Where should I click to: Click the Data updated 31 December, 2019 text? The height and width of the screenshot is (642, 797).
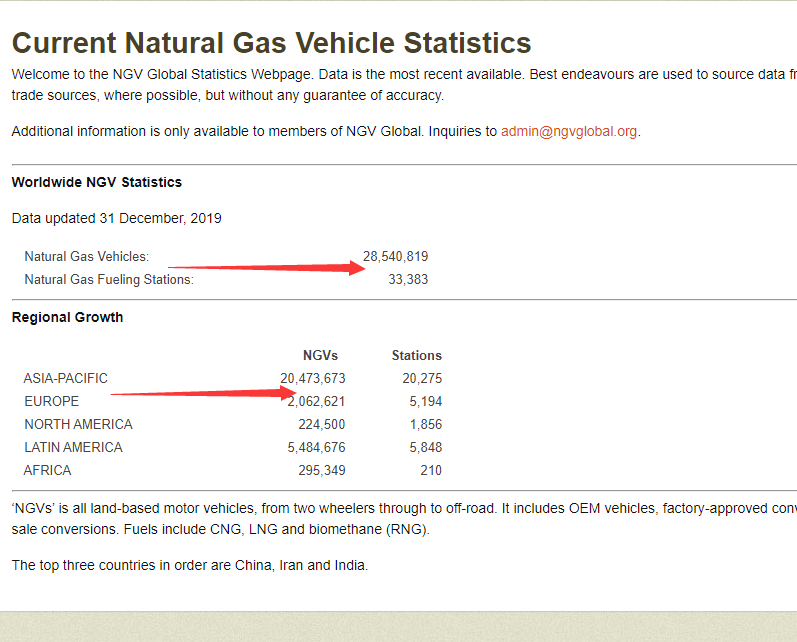tap(117, 218)
